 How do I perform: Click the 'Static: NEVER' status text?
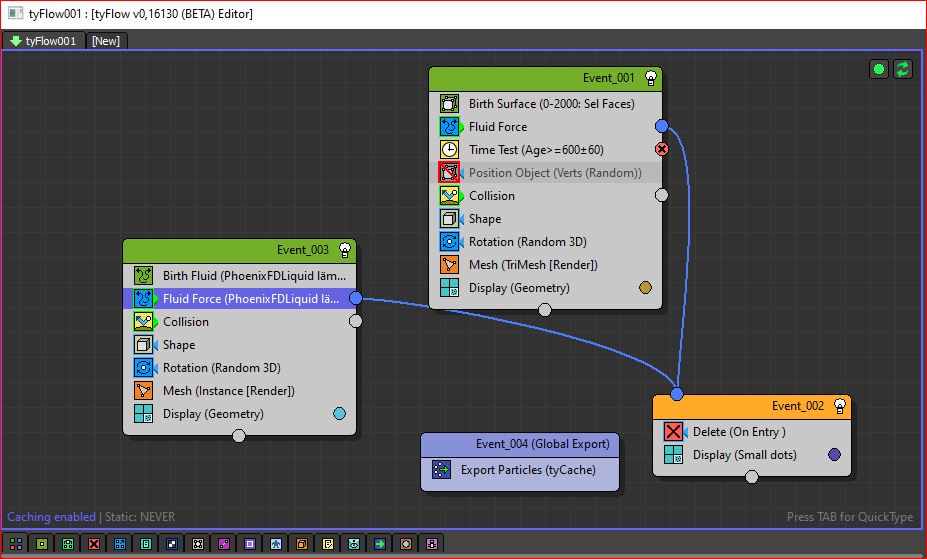coord(140,516)
